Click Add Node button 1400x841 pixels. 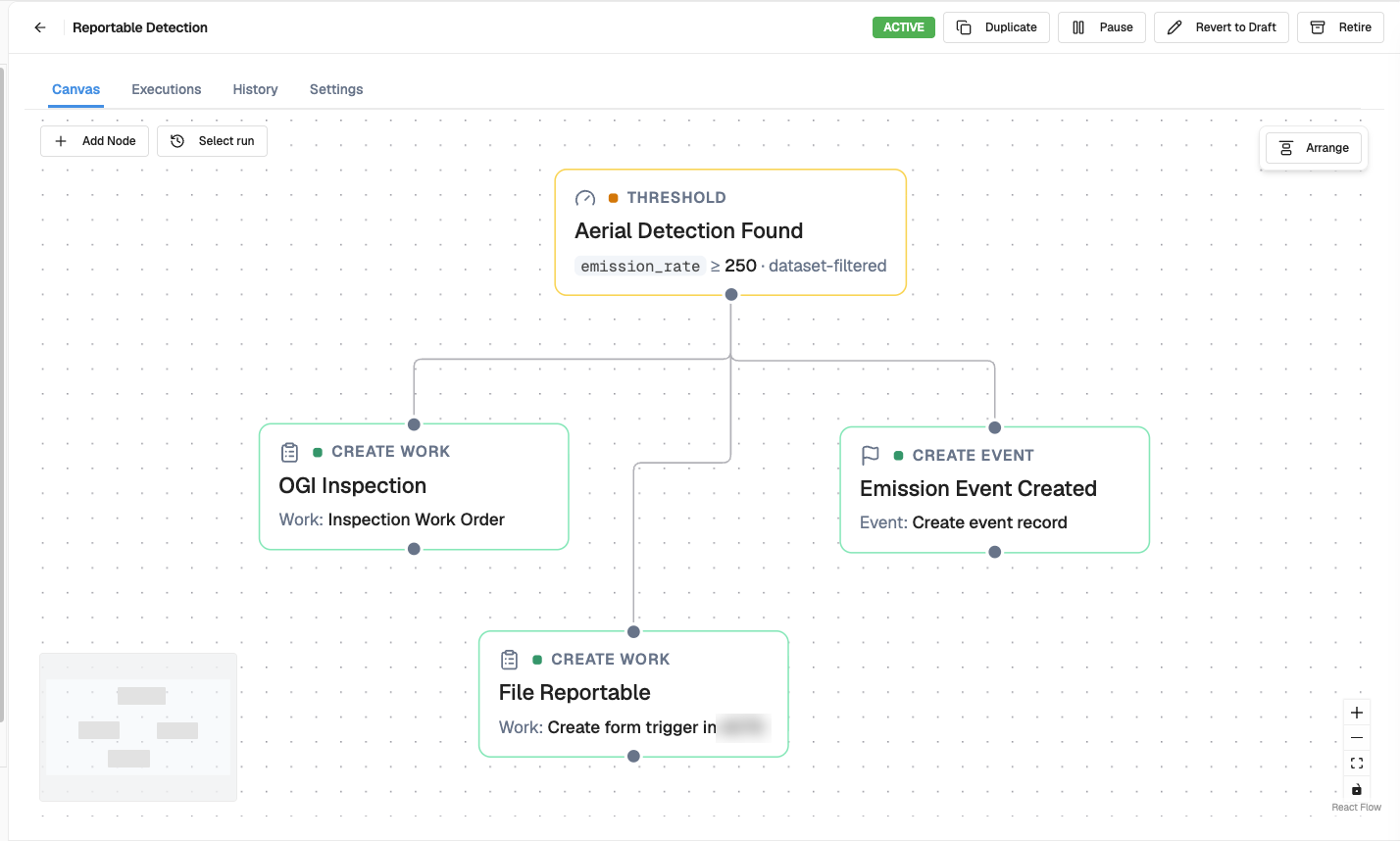[95, 141]
